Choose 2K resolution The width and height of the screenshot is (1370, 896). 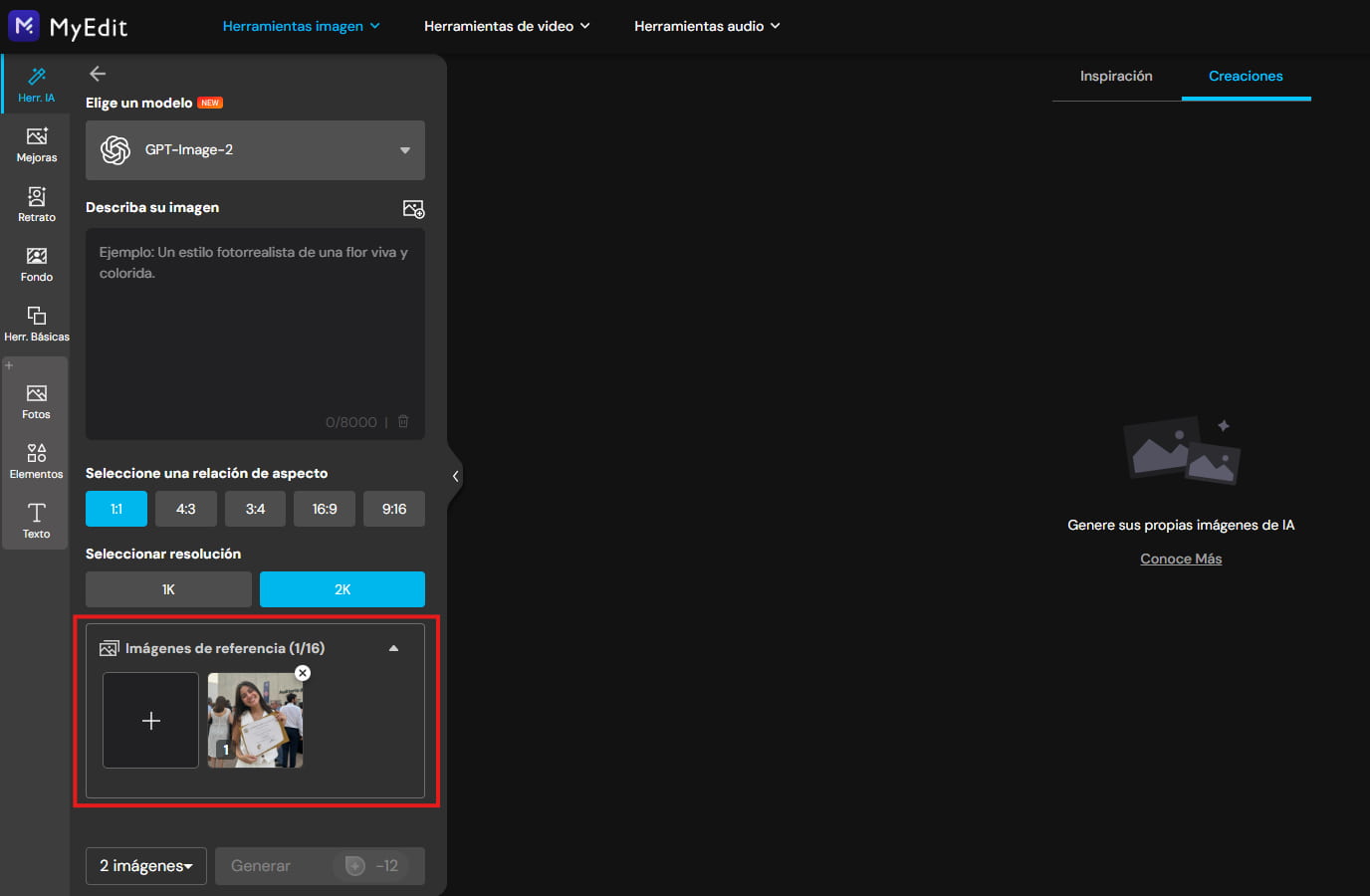[x=342, y=589]
